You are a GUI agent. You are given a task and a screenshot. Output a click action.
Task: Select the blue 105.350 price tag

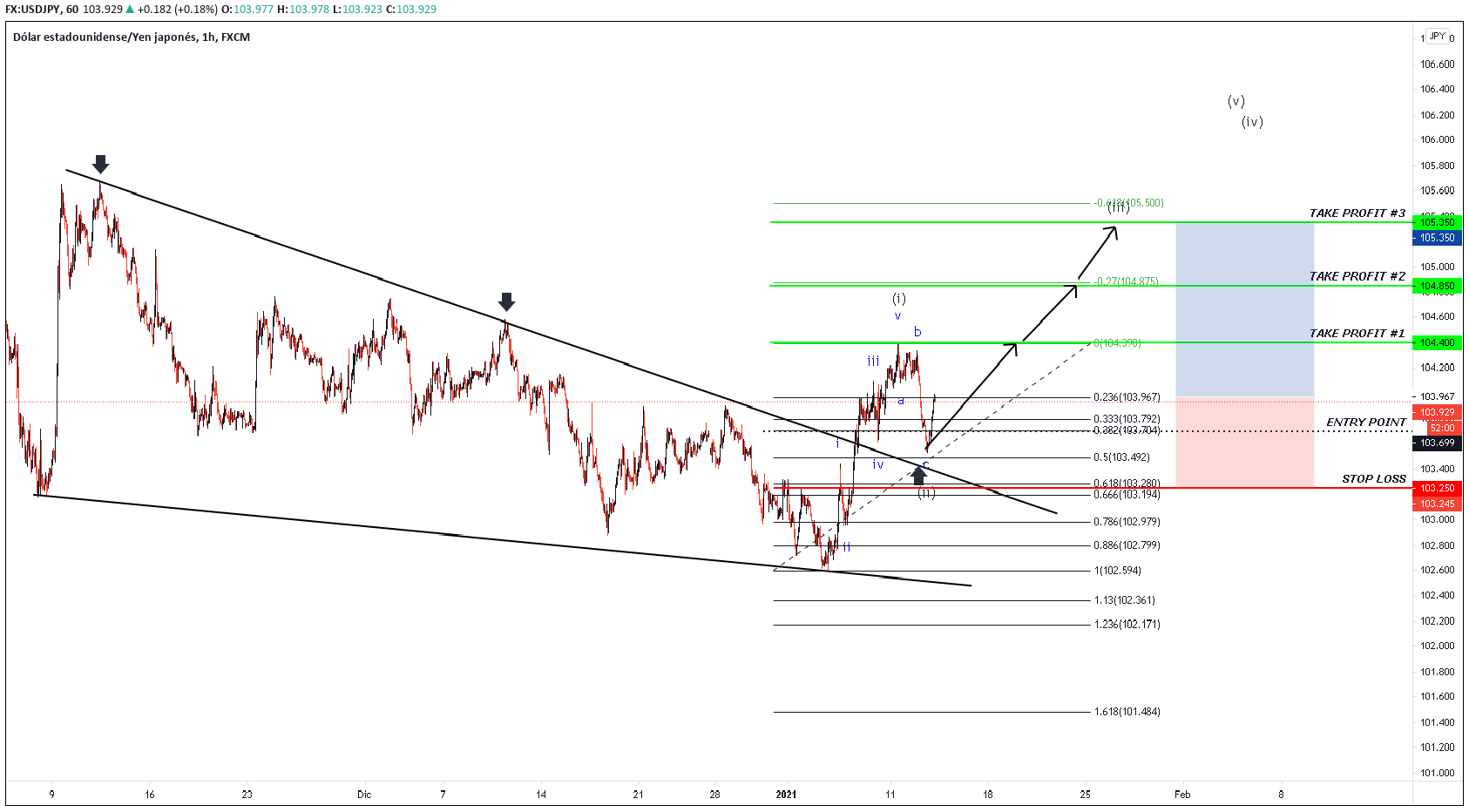click(x=1437, y=238)
